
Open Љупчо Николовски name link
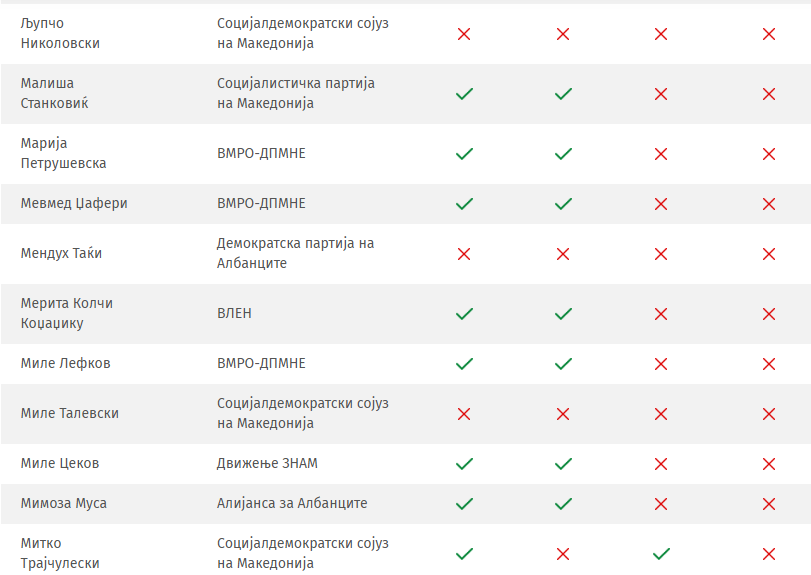60,33
